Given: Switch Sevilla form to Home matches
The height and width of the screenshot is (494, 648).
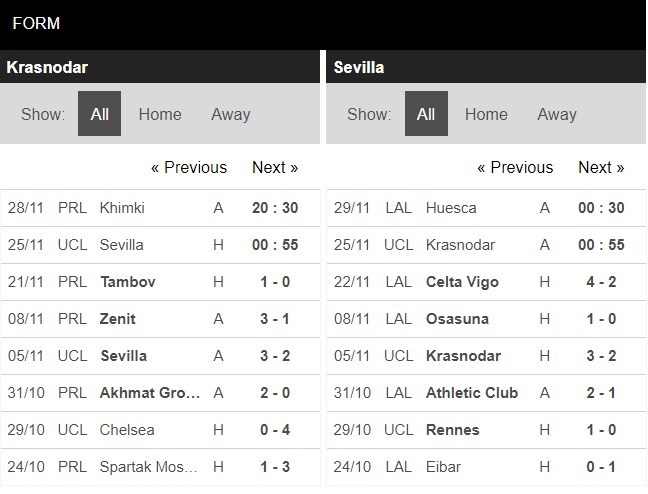Looking at the screenshot, I should click(486, 114).
